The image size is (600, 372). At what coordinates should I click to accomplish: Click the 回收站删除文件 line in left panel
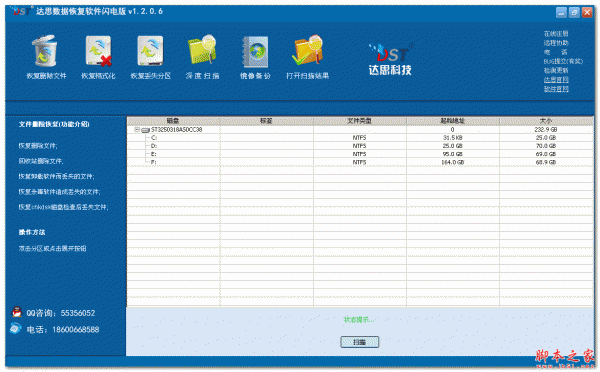tap(41, 161)
